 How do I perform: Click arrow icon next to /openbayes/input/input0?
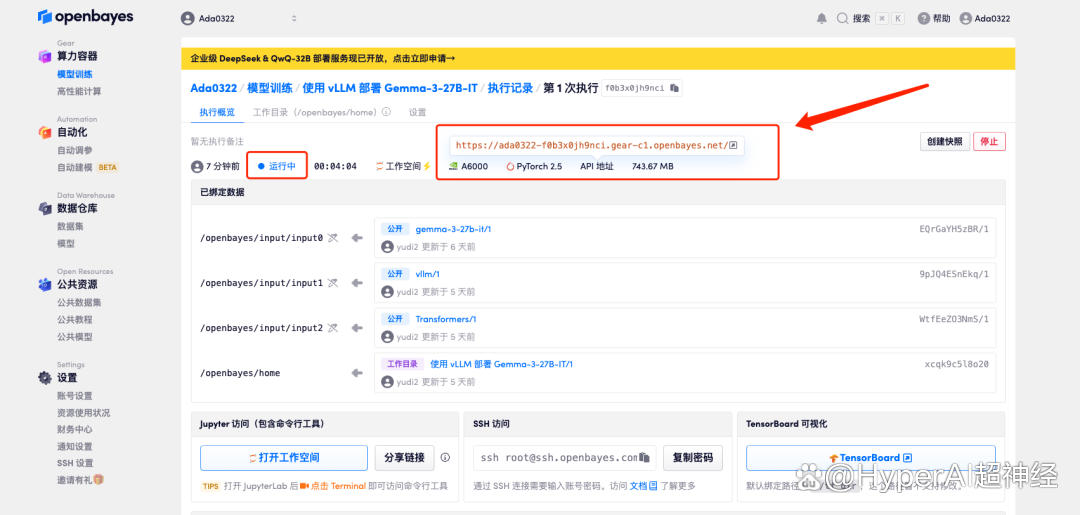tap(357, 238)
